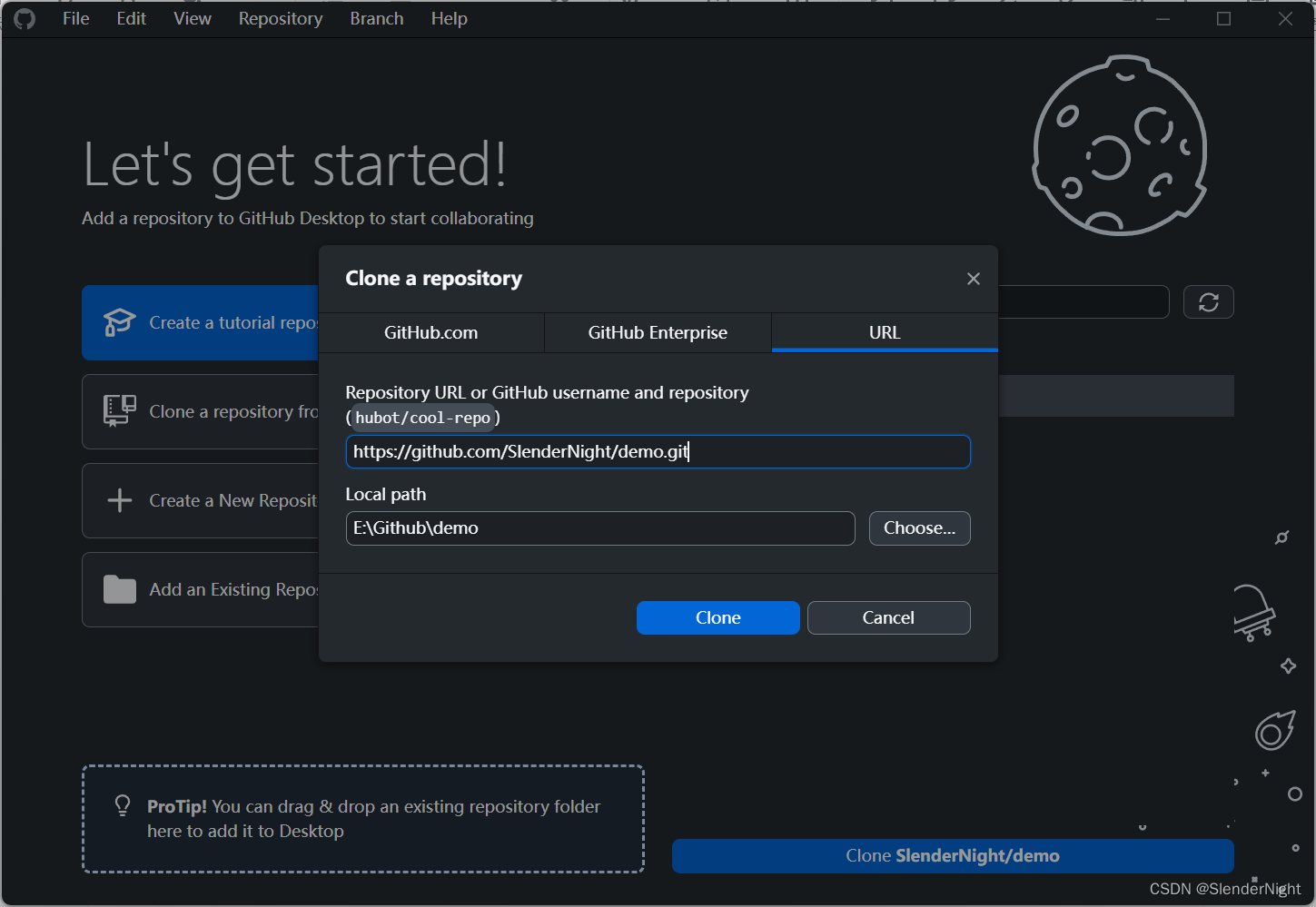This screenshot has width=1316, height=907.
Task: Click the graduation cap tutorial icon
Action: coord(119,322)
